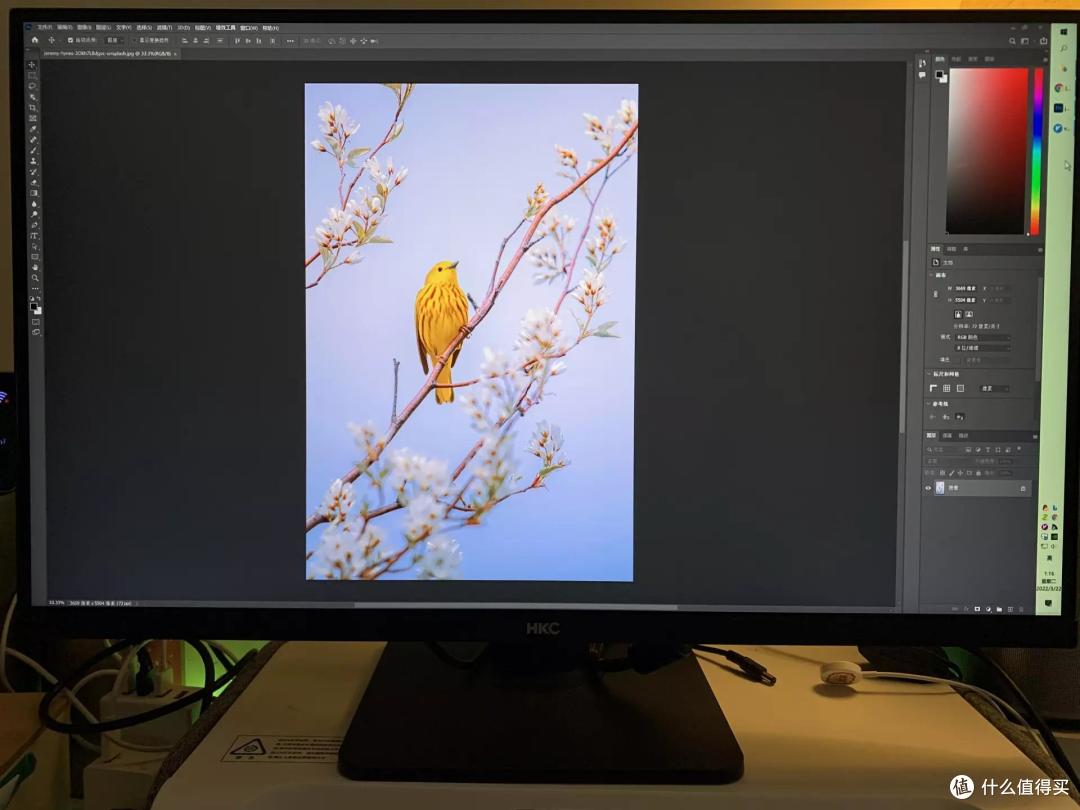
Task: Toggle the 自动选择 auto-select checkbox
Action: pyautogui.click(x=70, y=40)
